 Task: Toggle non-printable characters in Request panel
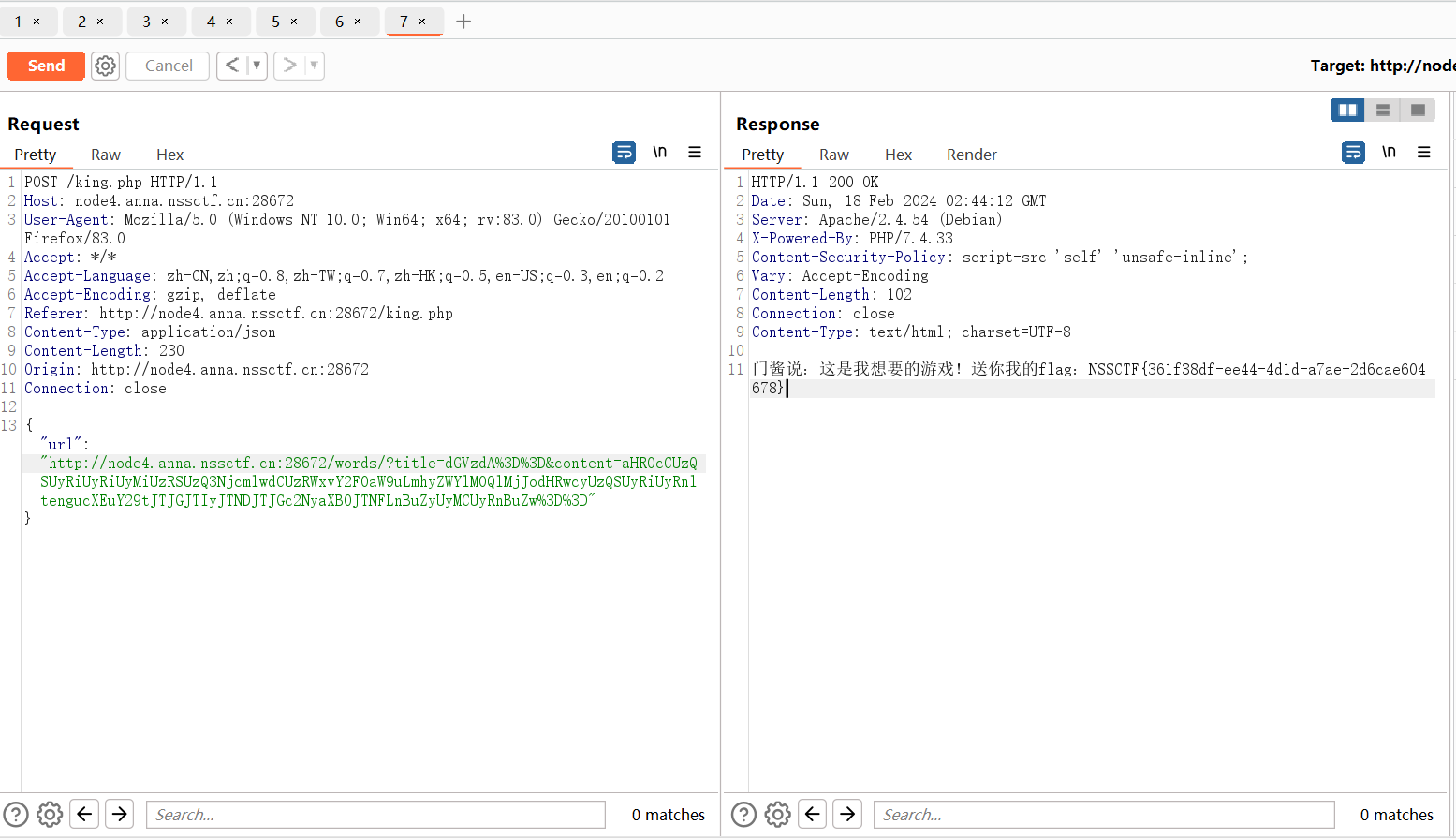coord(660,152)
